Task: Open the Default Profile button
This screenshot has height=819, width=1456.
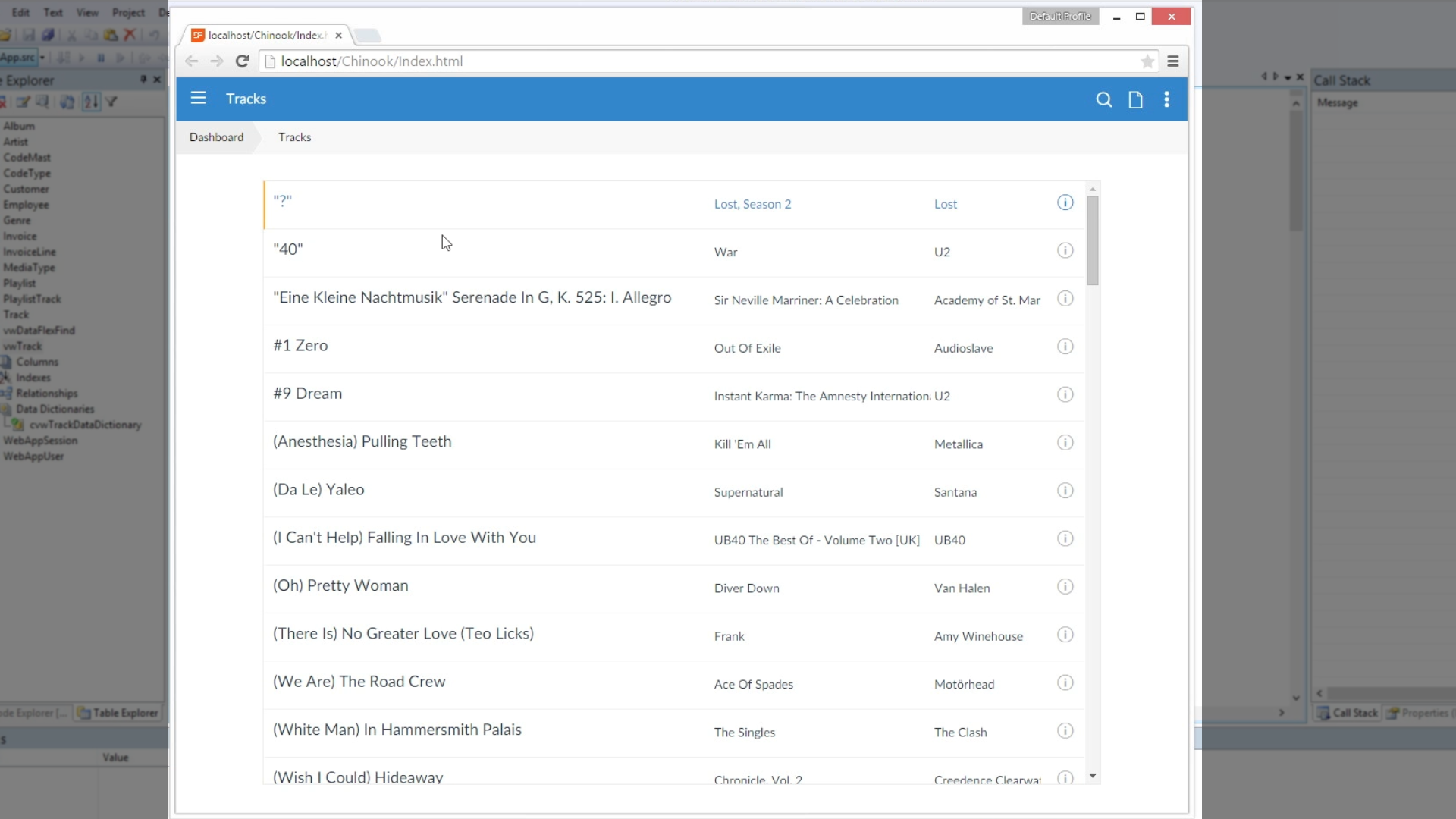Action: [1059, 17]
